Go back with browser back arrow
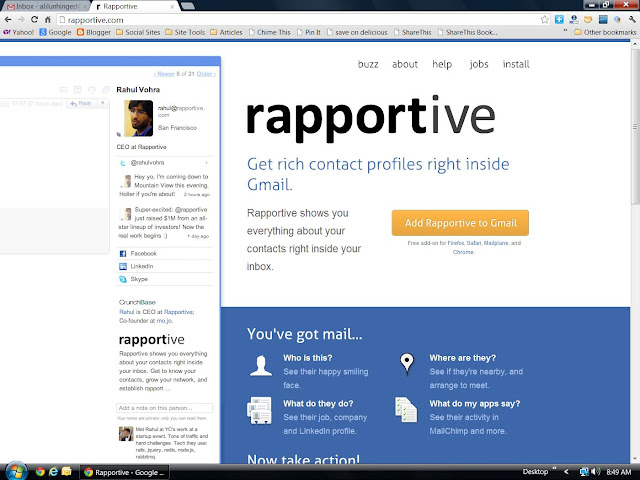The image size is (640, 480). [x=8, y=20]
